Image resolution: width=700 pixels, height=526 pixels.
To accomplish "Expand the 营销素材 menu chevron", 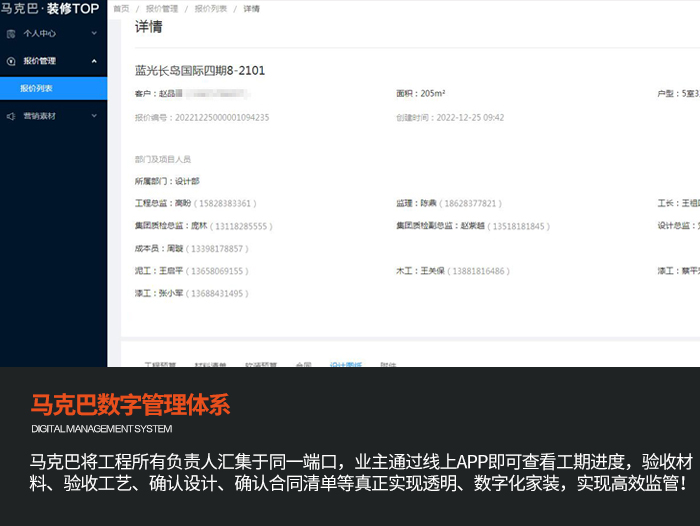I will 94,116.
